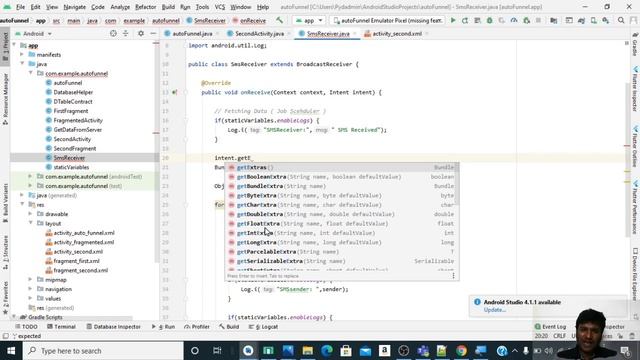Open staticVariables class in project tree

(71, 167)
